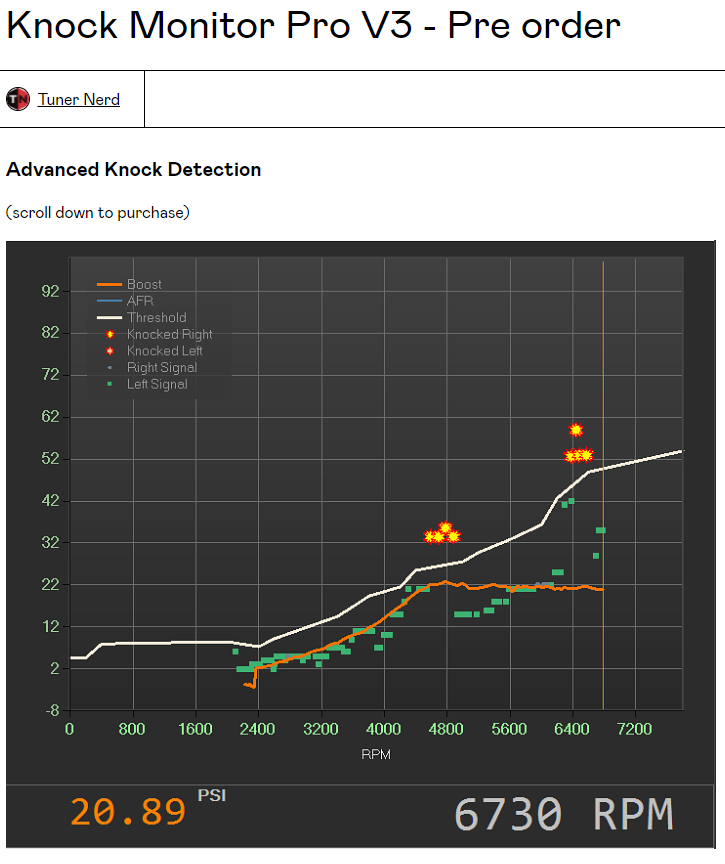Select the Advanced Knock Detection heading
Image resolution: width=725 pixels, height=864 pixels.
tap(133, 169)
